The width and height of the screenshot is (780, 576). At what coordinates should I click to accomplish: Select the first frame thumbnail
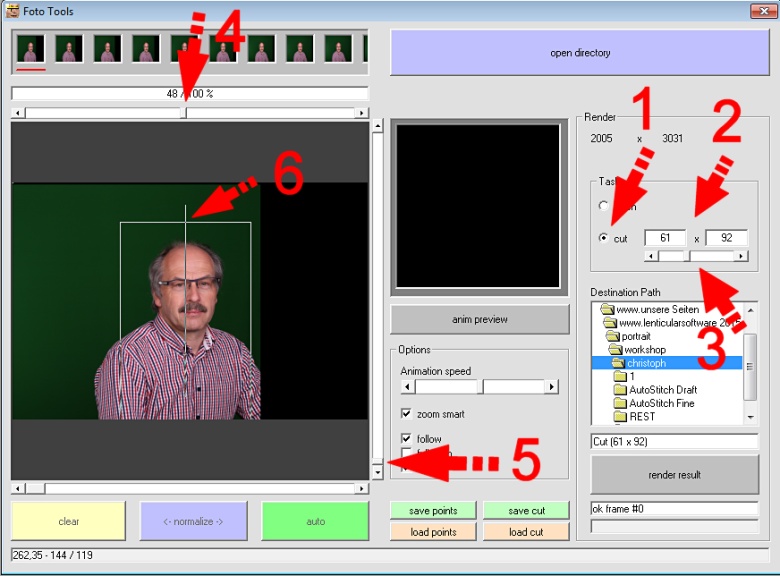(30, 49)
